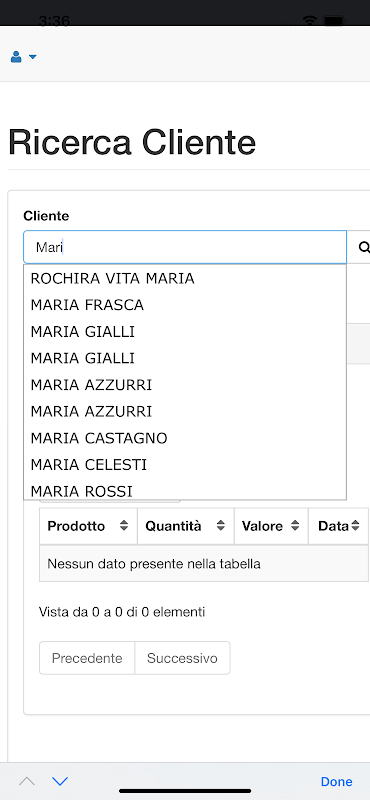Screen dimensions: 370x800
Task: Click the magnifier search button beside Cliente field
Action: [363, 247]
